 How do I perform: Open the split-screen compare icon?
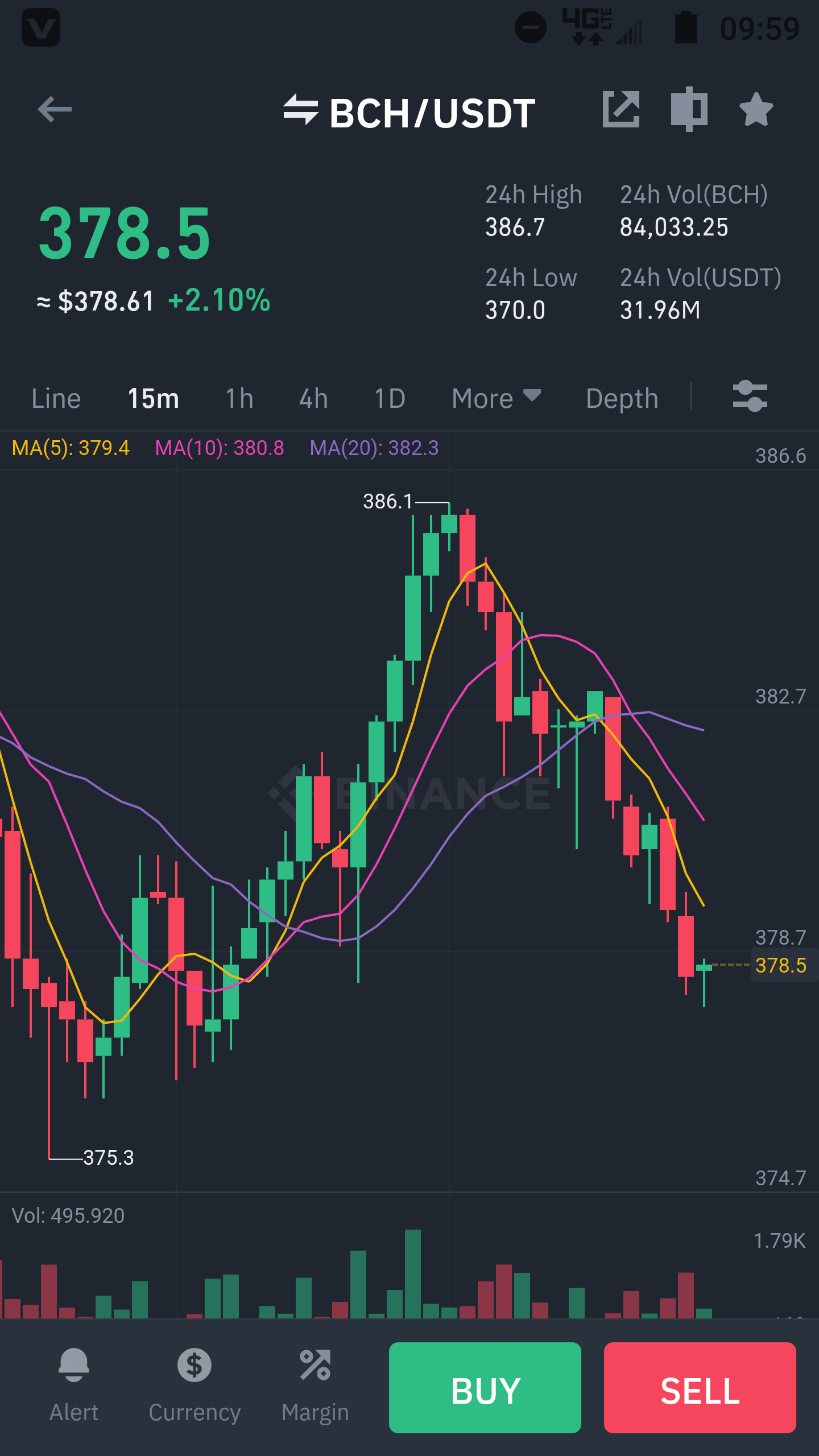[689, 109]
